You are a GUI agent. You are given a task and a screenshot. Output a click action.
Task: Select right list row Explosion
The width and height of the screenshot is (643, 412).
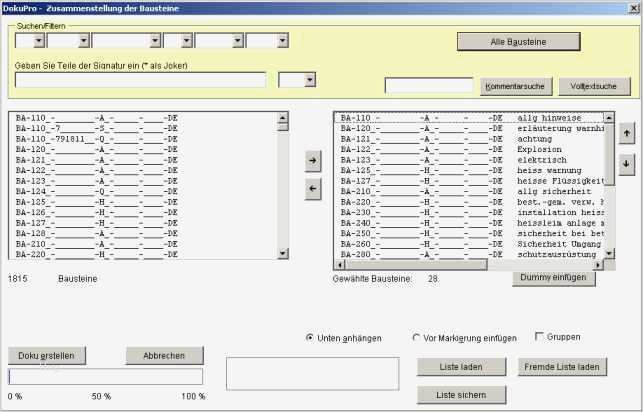pyautogui.click(x=470, y=150)
